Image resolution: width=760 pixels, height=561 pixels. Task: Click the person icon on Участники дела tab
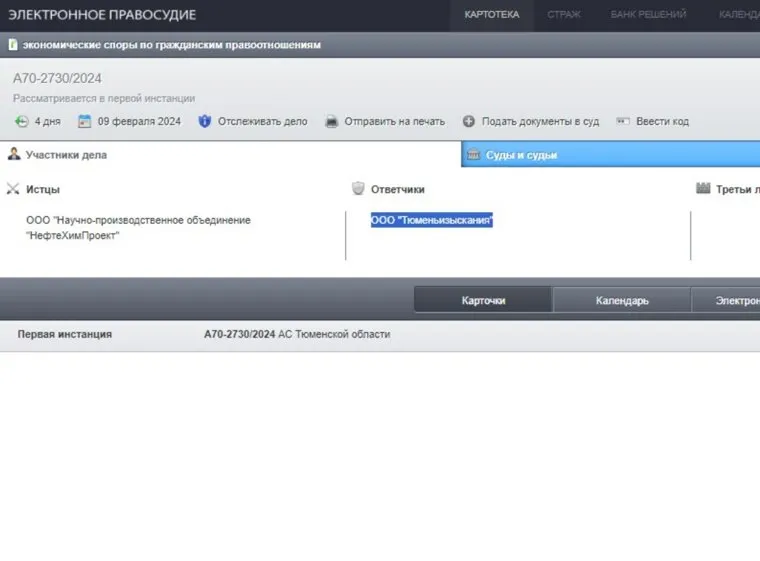[x=14, y=154]
